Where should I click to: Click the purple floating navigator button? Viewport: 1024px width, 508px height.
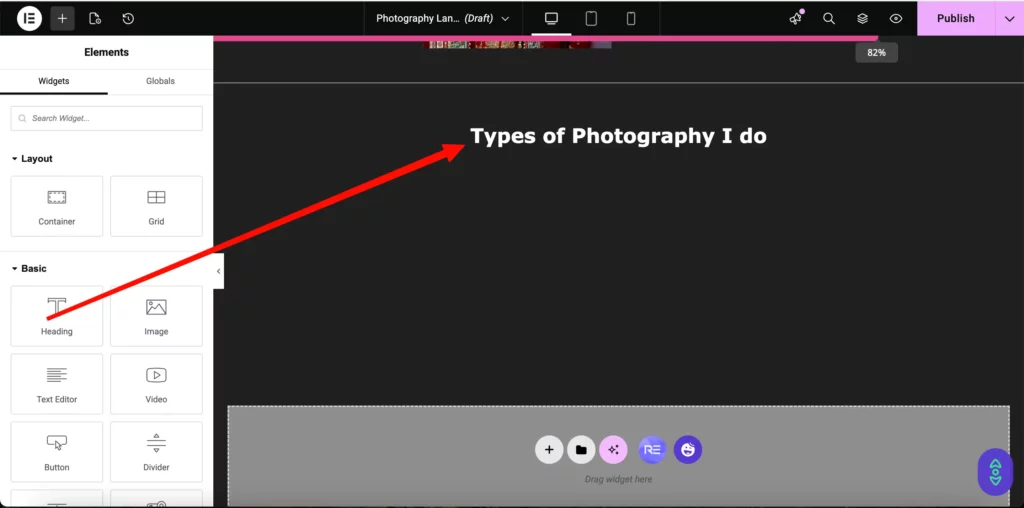(995, 471)
